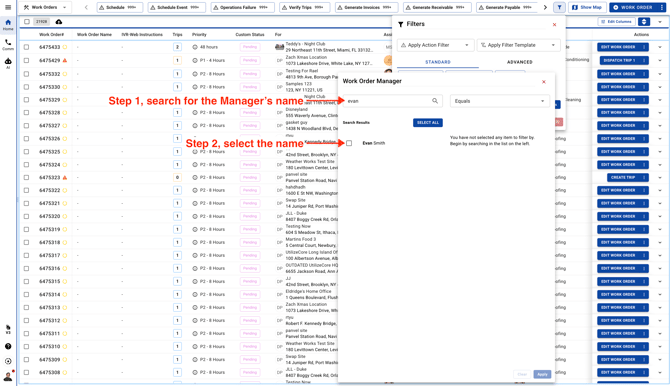Screen dimensions: 670x386
Task: Click yellow status circle on 6475308
Action: (x=65, y=372)
